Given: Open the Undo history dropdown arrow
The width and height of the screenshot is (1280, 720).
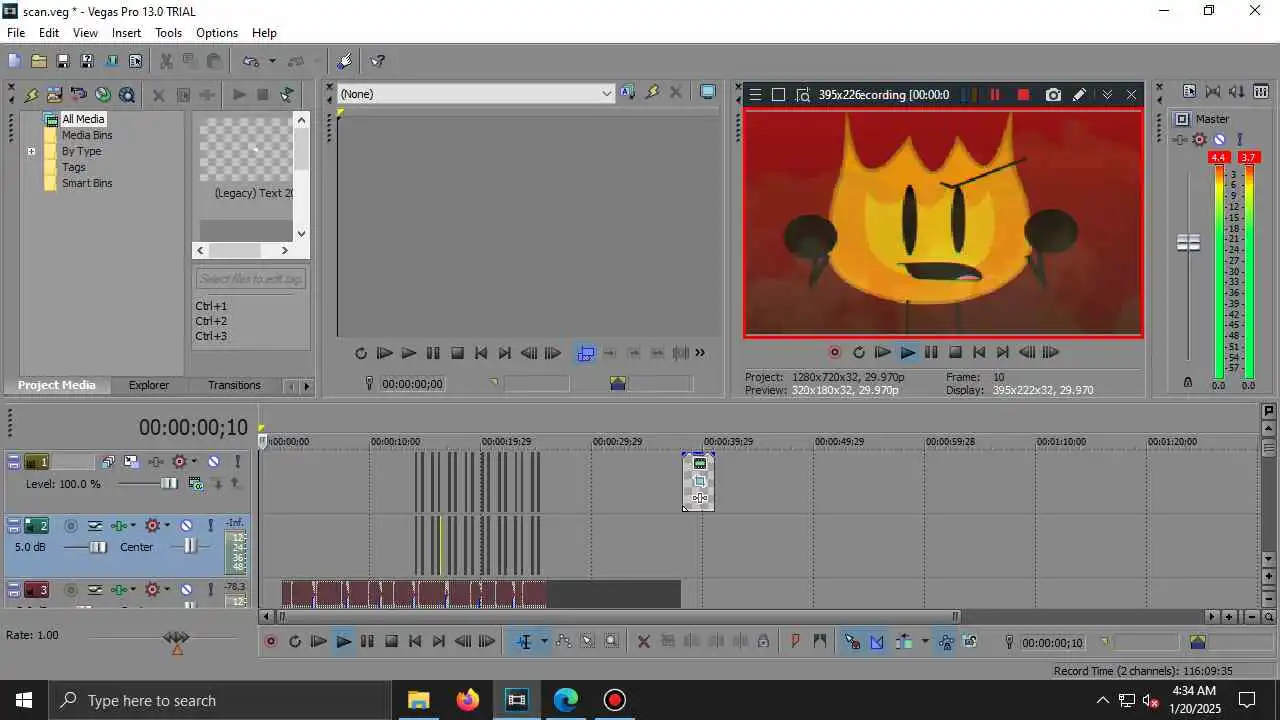Looking at the screenshot, I should [x=272, y=61].
